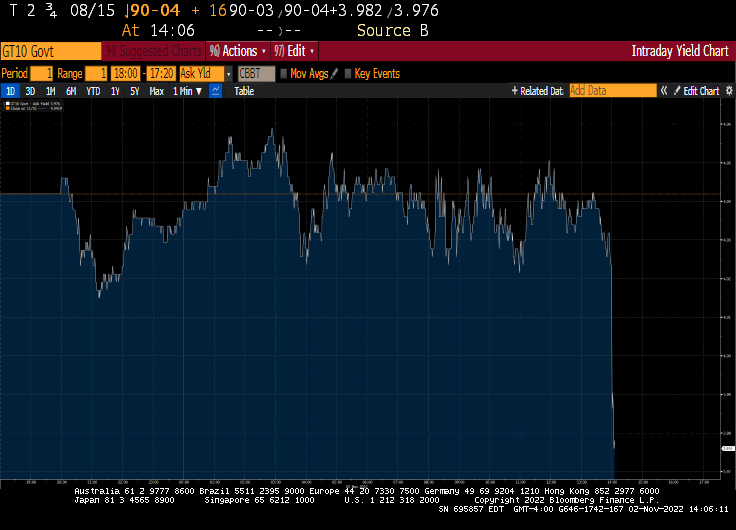Toggle the Key Events checkbox
The width and height of the screenshot is (736, 530).
pos(348,73)
